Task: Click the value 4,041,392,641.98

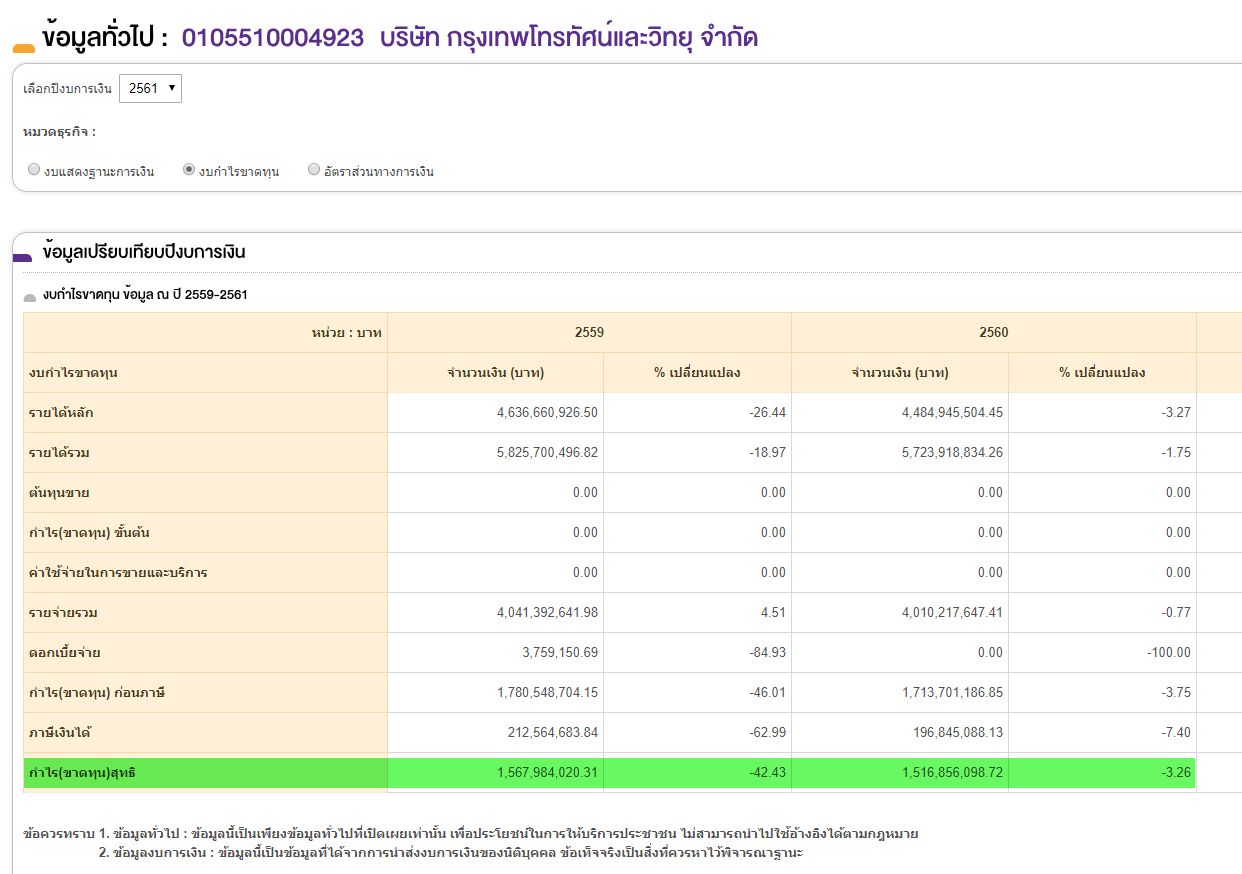Action: tap(547, 613)
